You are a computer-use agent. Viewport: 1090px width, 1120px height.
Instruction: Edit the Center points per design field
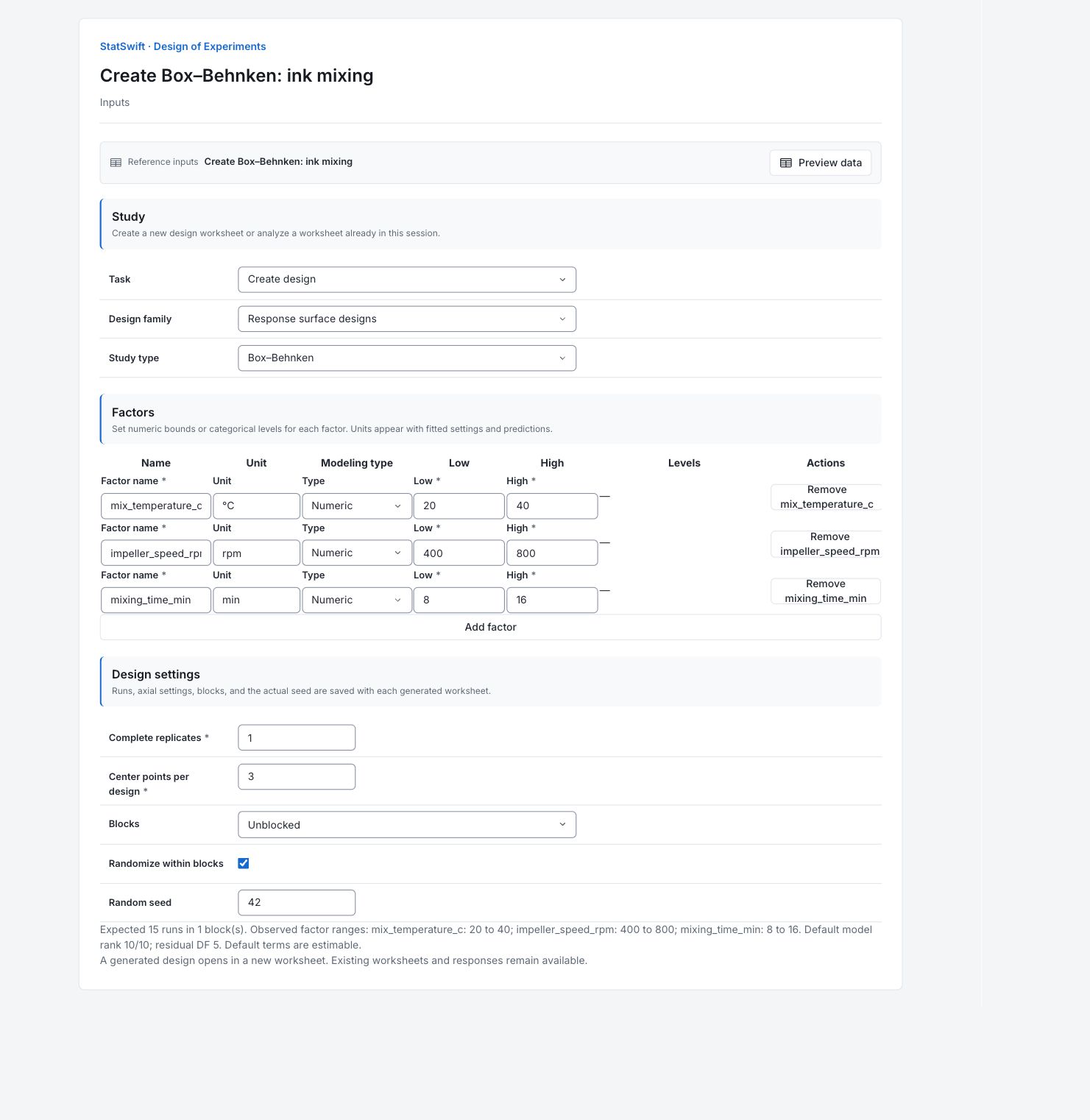pyautogui.click(x=297, y=777)
